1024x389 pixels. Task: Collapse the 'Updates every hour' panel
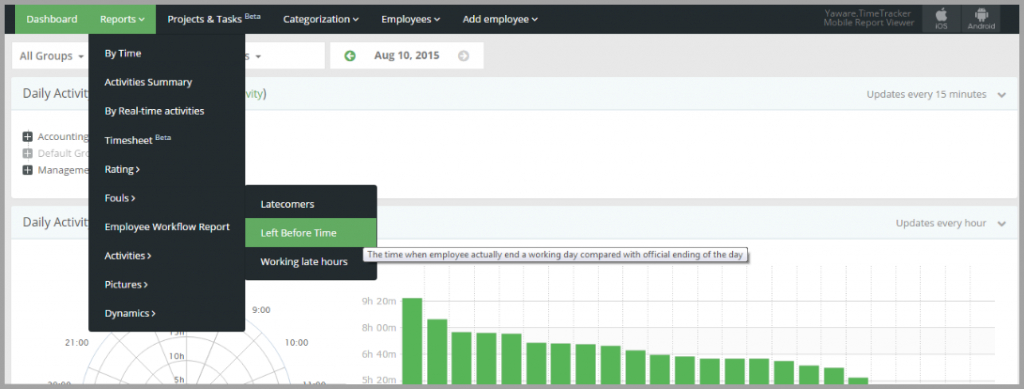click(x=1002, y=224)
